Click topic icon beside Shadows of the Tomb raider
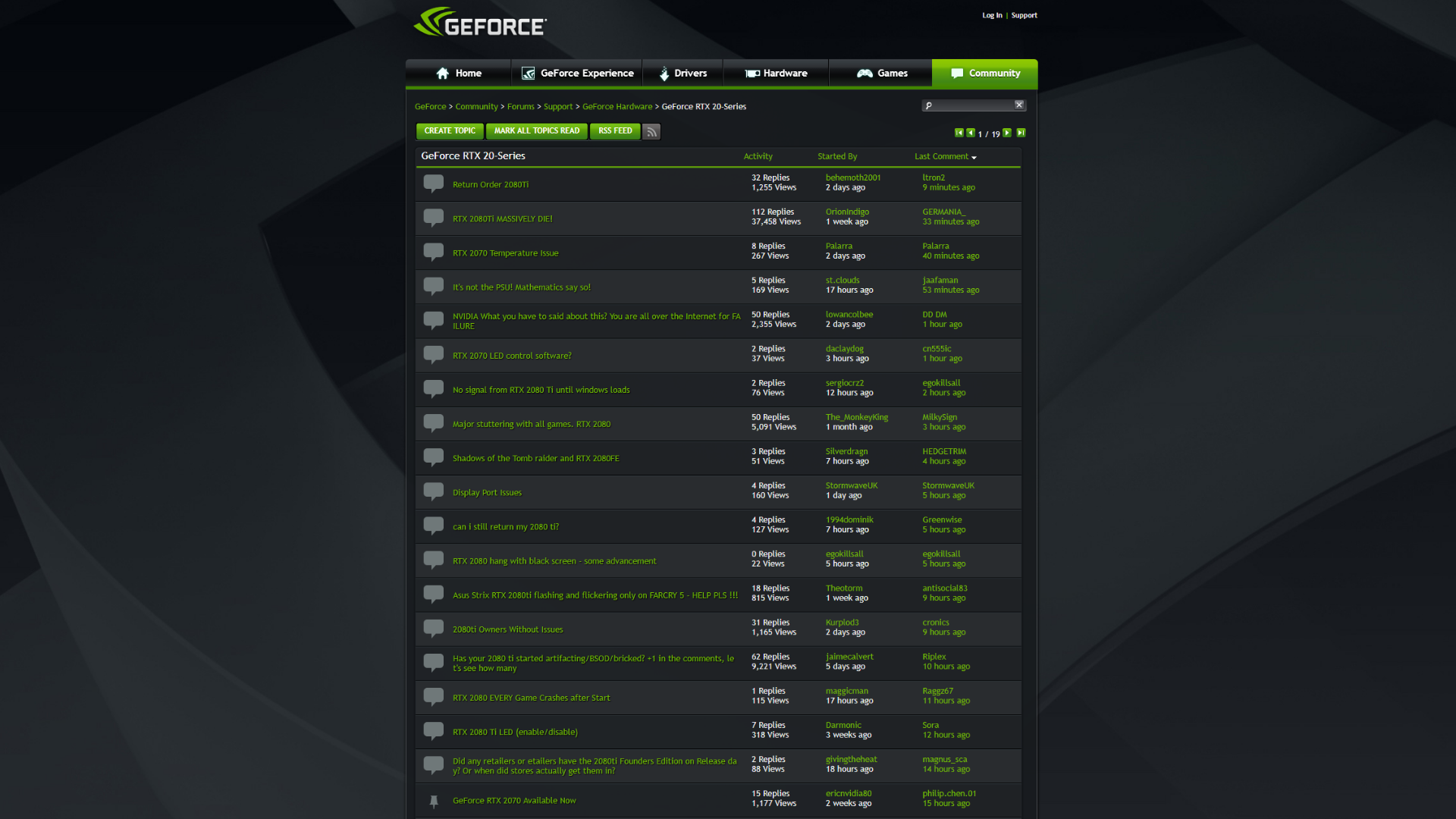This screenshot has height=819, width=1456. [434, 457]
